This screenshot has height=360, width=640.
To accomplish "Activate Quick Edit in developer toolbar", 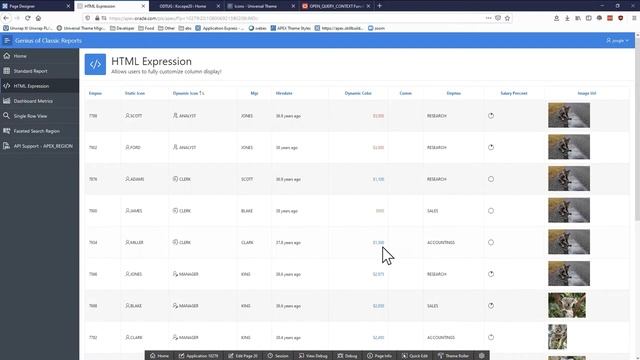I will (x=414, y=356).
